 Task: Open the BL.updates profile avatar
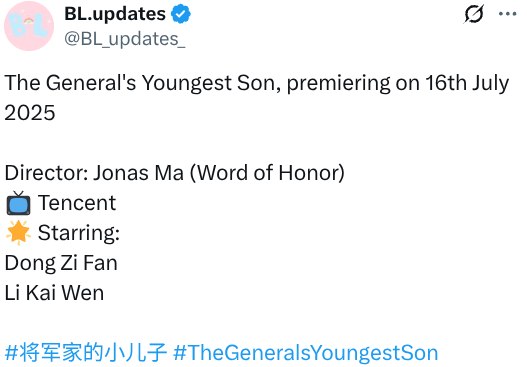(29, 26)
